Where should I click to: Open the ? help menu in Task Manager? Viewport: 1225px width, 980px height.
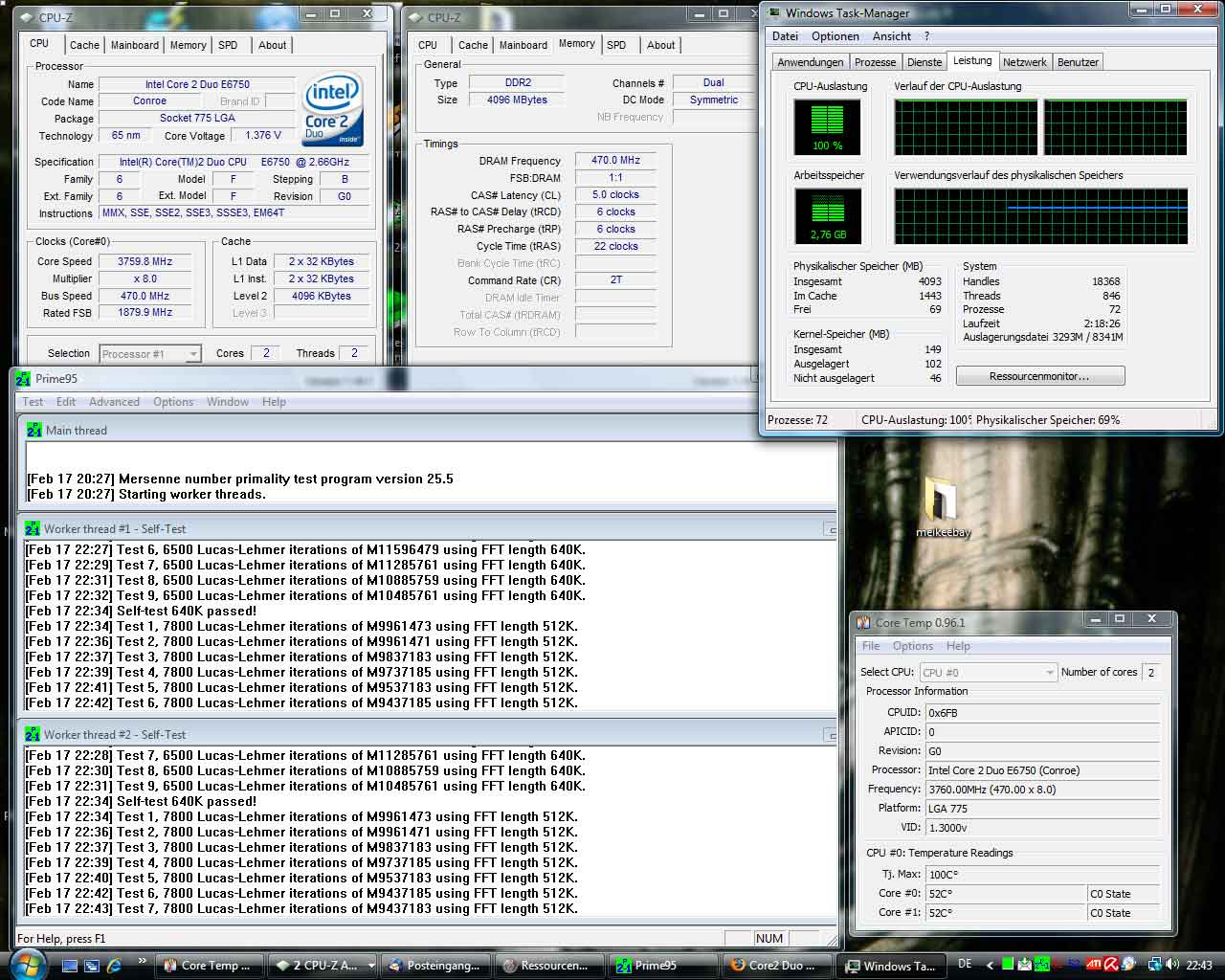pos(926,36)
